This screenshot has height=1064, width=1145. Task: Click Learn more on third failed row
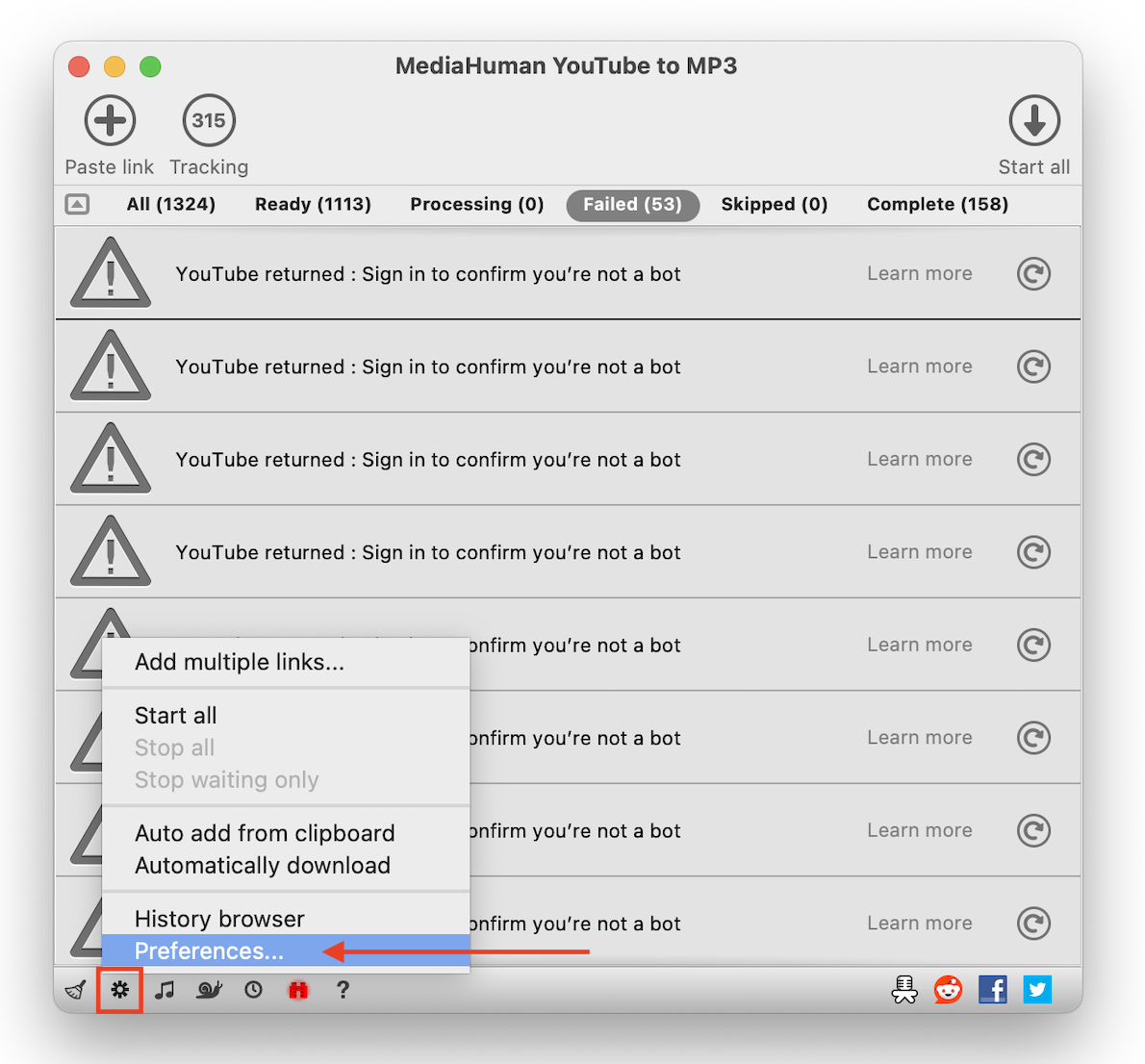[919, 459]
